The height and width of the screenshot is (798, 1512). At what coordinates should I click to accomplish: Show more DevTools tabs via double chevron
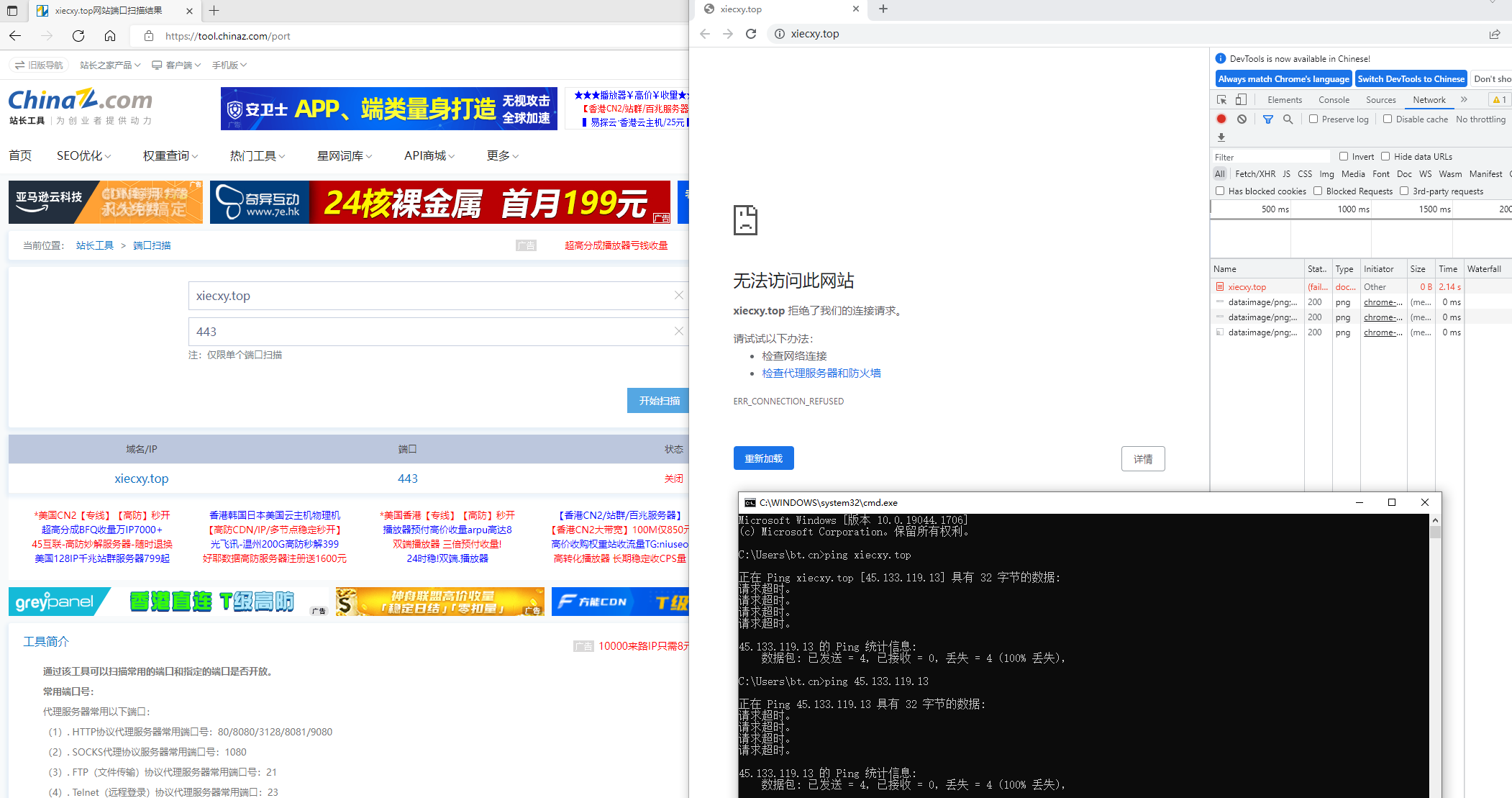pos(1464,99)
